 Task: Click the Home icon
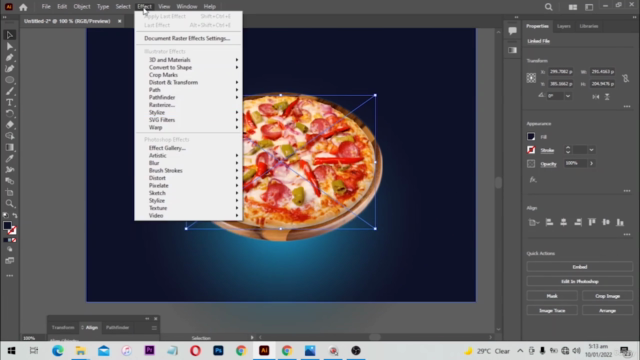pos(23,7)
